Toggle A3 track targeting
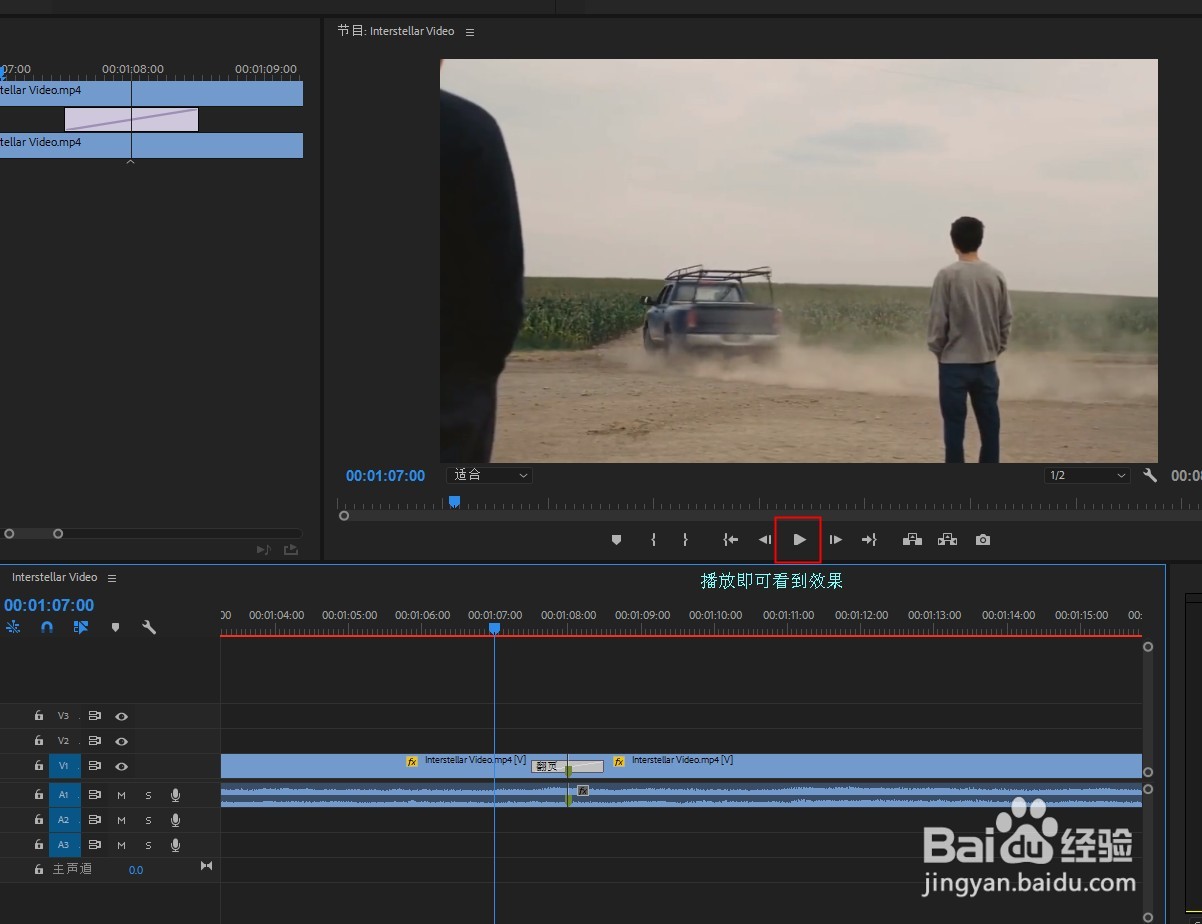Screen dimensions: 1202x924 tap(64, 845)
